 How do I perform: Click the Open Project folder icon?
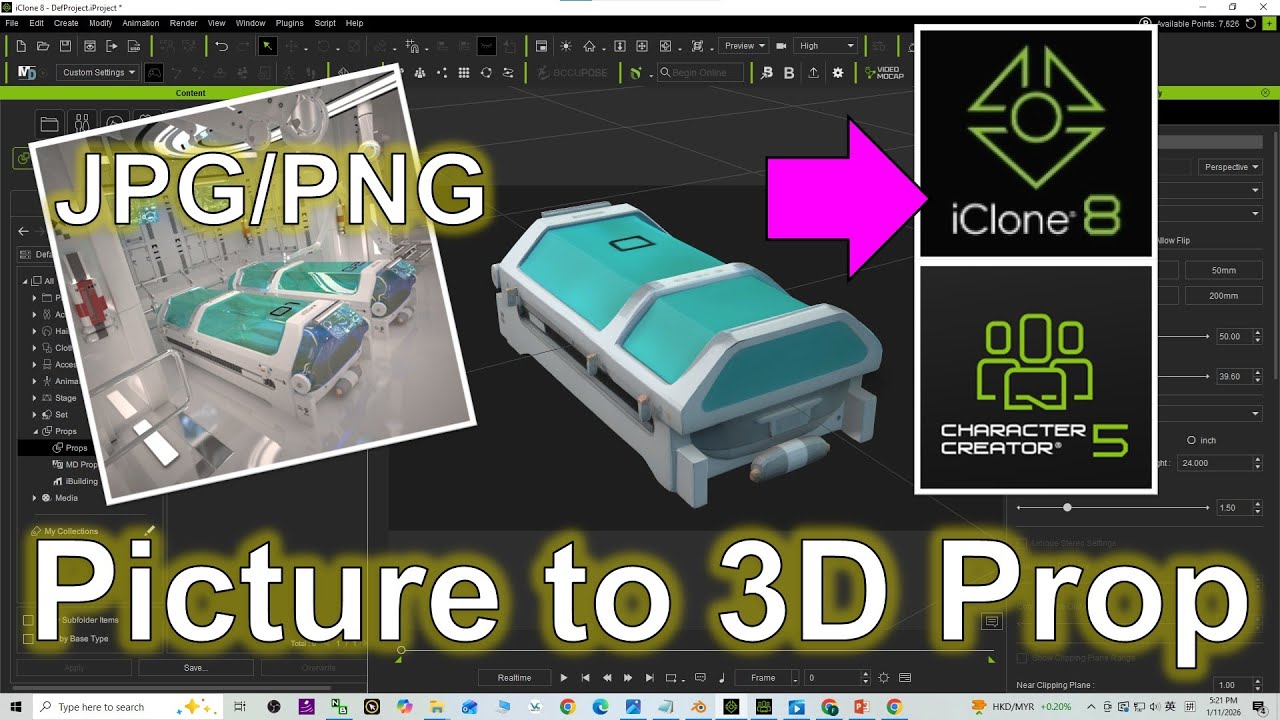pyautogui.click(x=43, y=46)
